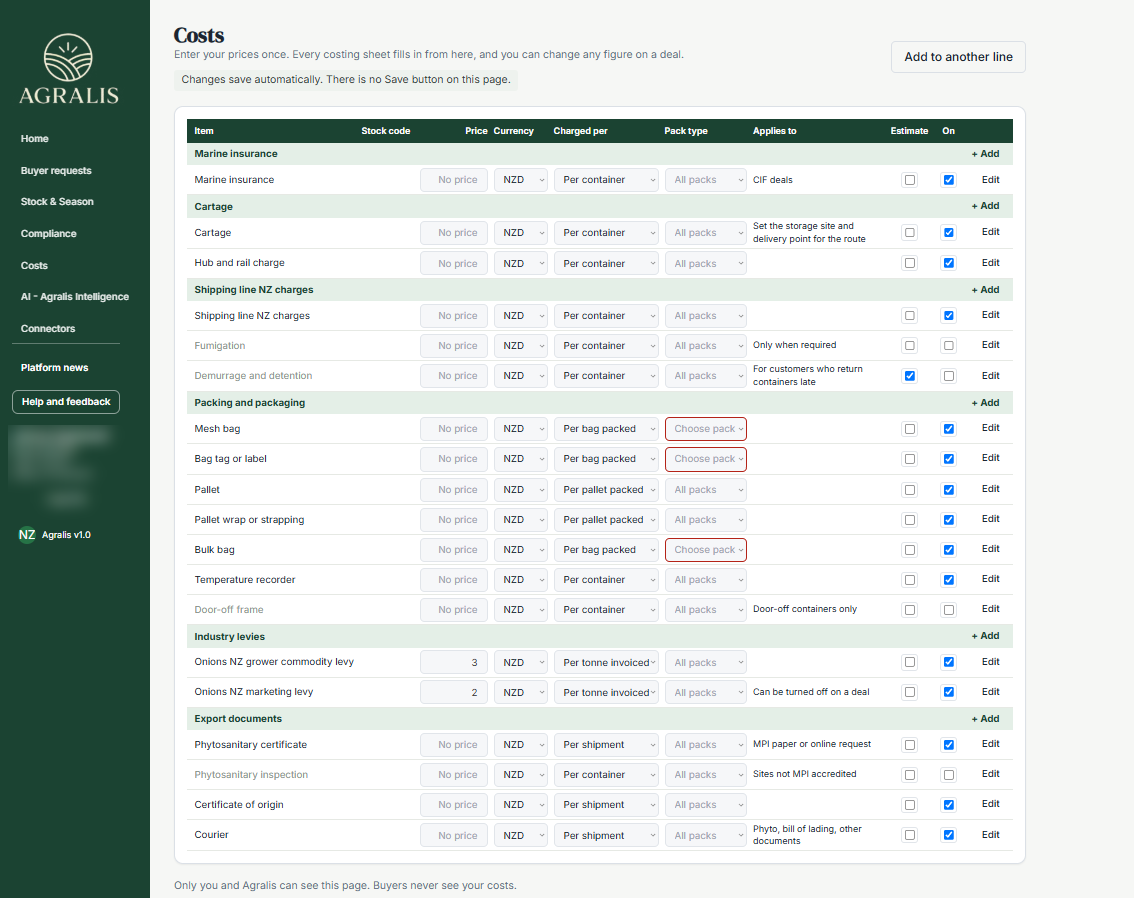The image size is (1134, 898).
Task: Click 'Sites not MPI accredited' note
Action: coord(804,774)
